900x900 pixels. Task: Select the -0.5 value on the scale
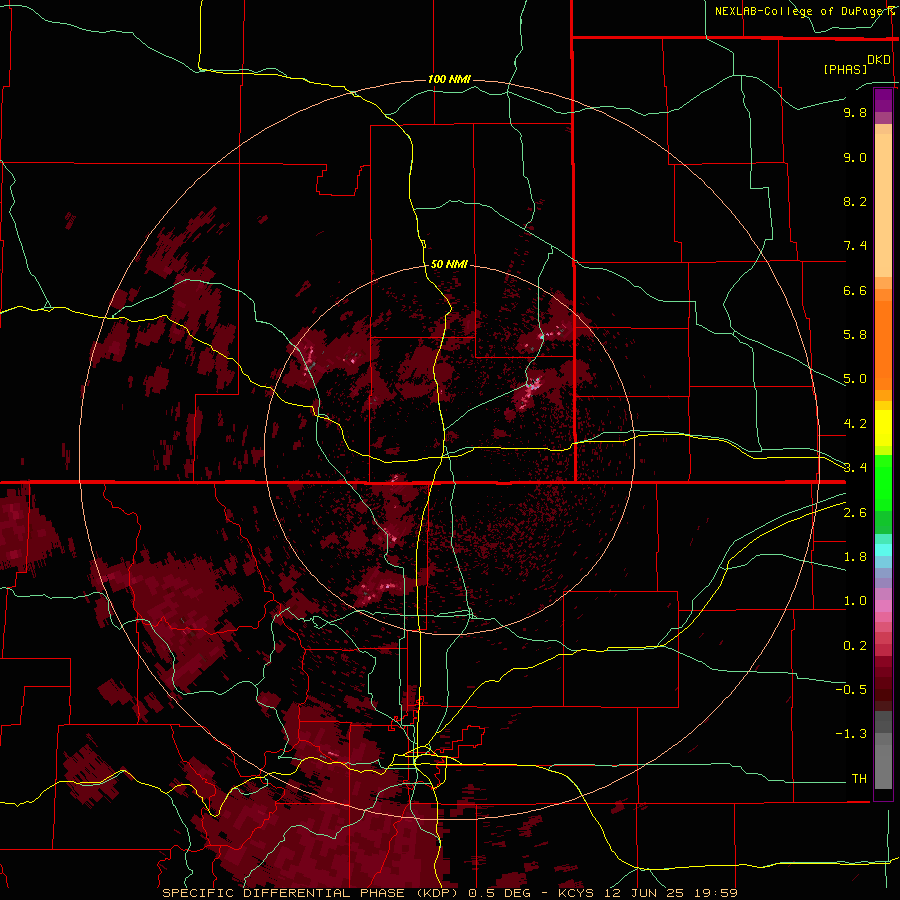click(851, 690)
